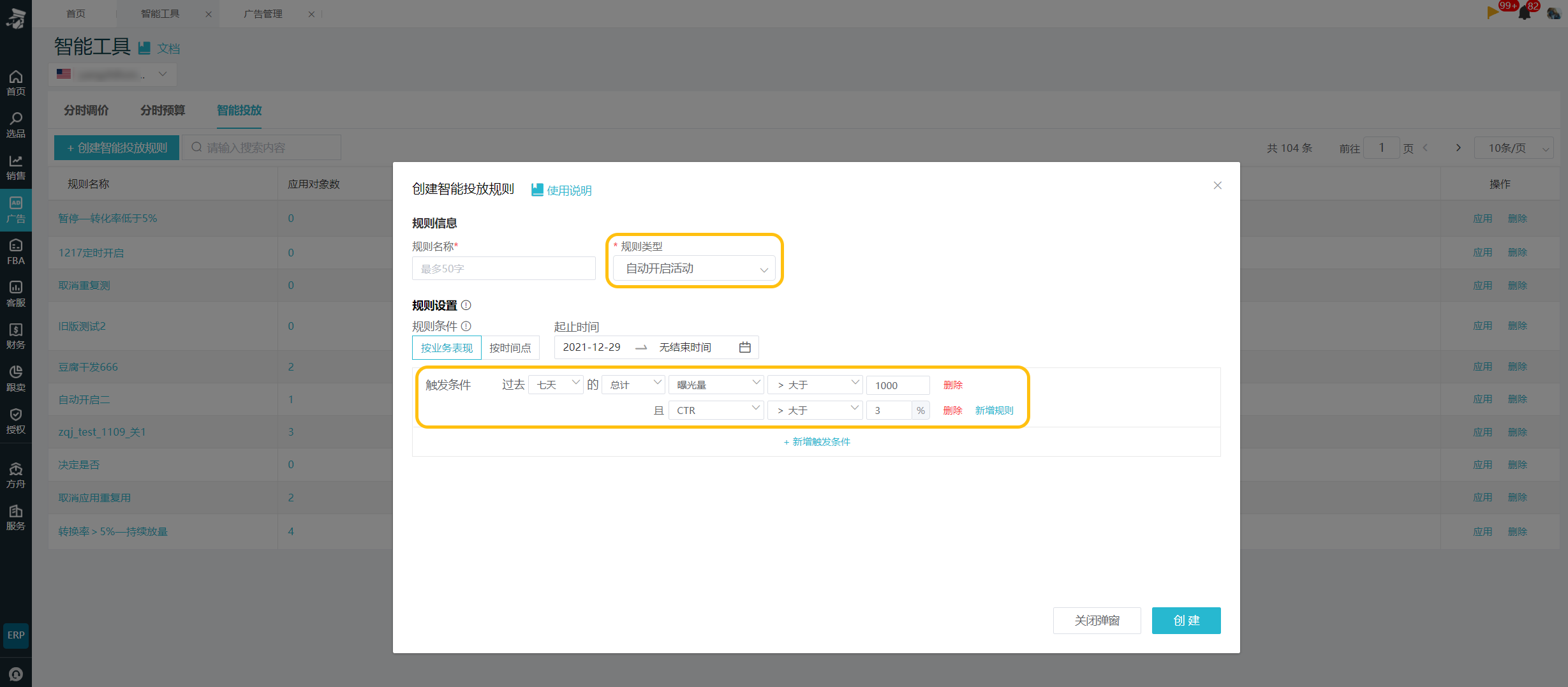The height and width of the screenshot is (687, 1568).
Task: Click the ERP badge in sidebar
Action: (16, 635)
